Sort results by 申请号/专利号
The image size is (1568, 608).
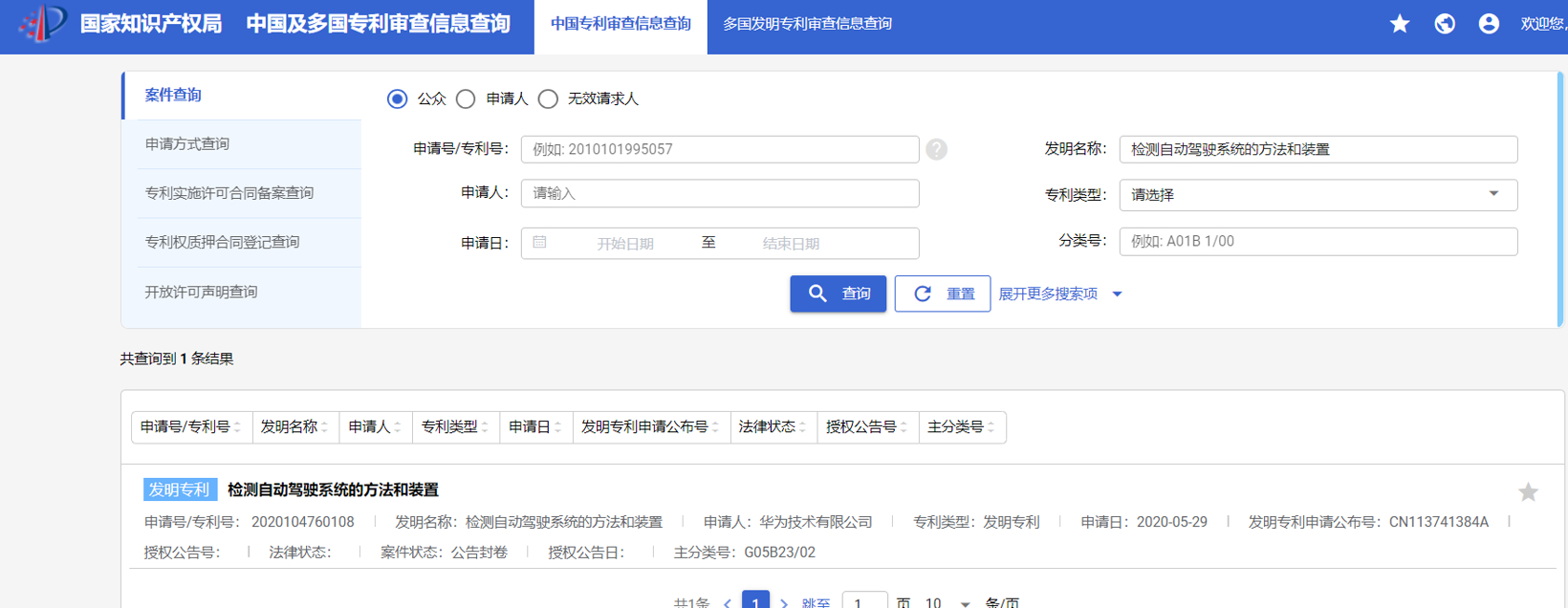[x=191, y=427]
